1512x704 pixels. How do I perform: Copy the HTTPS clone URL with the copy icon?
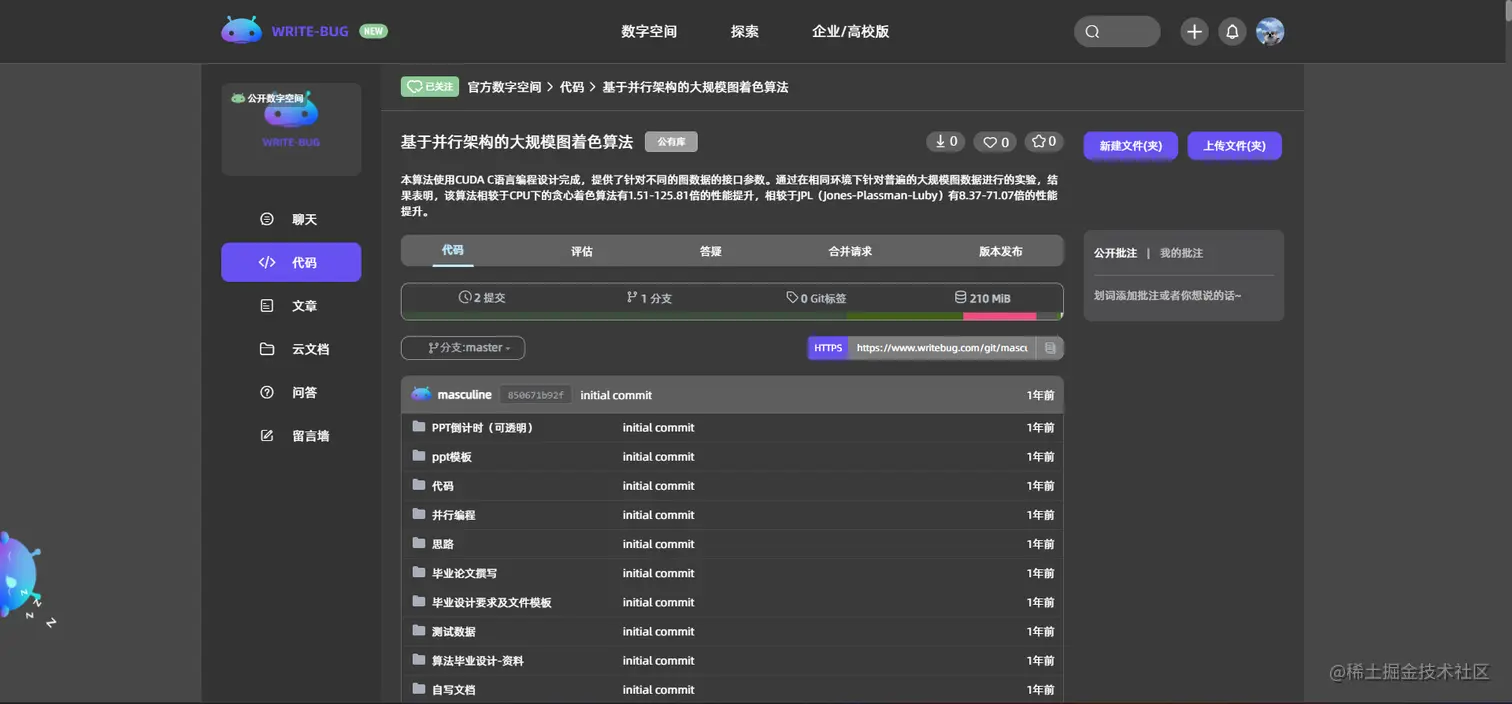click(x=1051, y=347)
